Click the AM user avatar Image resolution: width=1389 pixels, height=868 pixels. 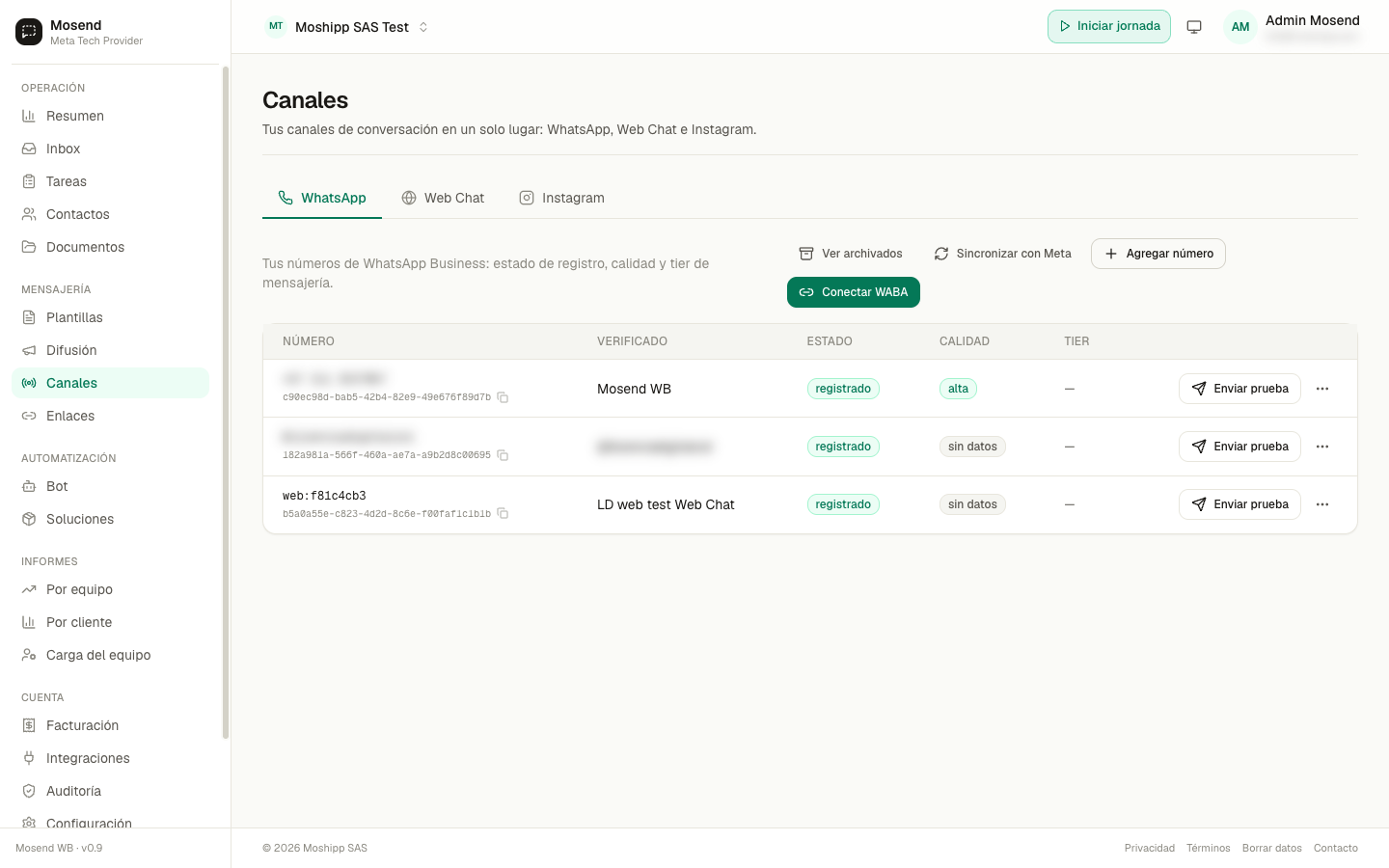[1240, 27]
